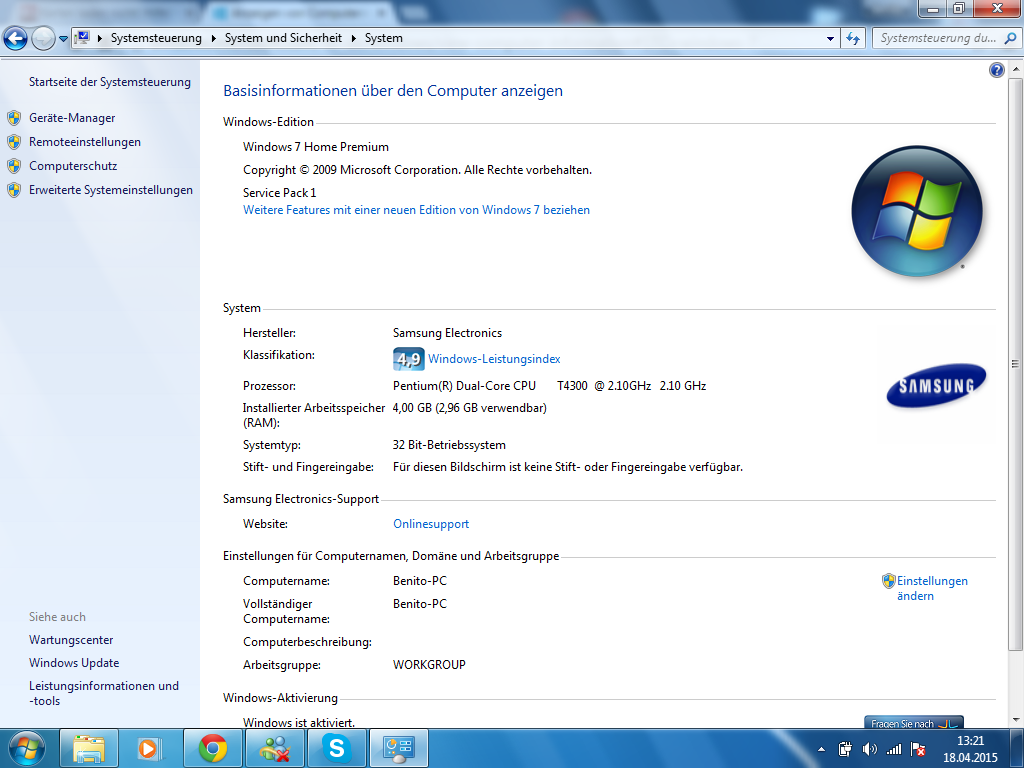This screenshot has height=768, width=1024.
Task: Select the WORKGROUP value
Action: (x=429, y=665)
